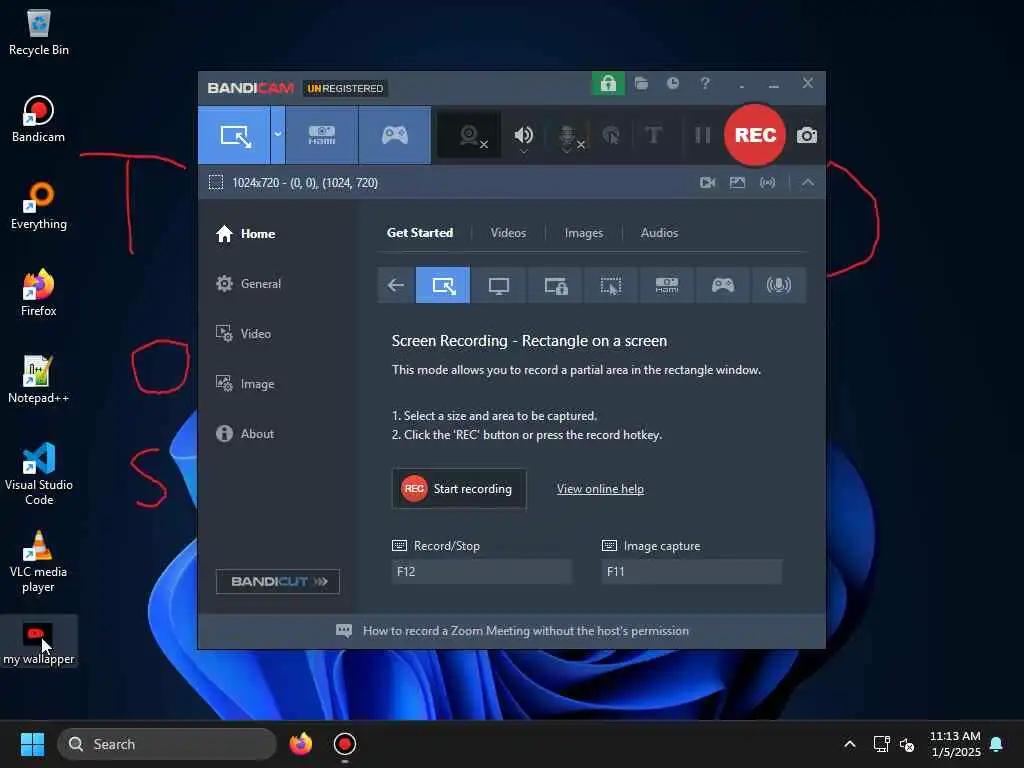This screenshot has height=768, width=1024.
Task: Switch to Images tab
Action: click(x=584, y=232)
